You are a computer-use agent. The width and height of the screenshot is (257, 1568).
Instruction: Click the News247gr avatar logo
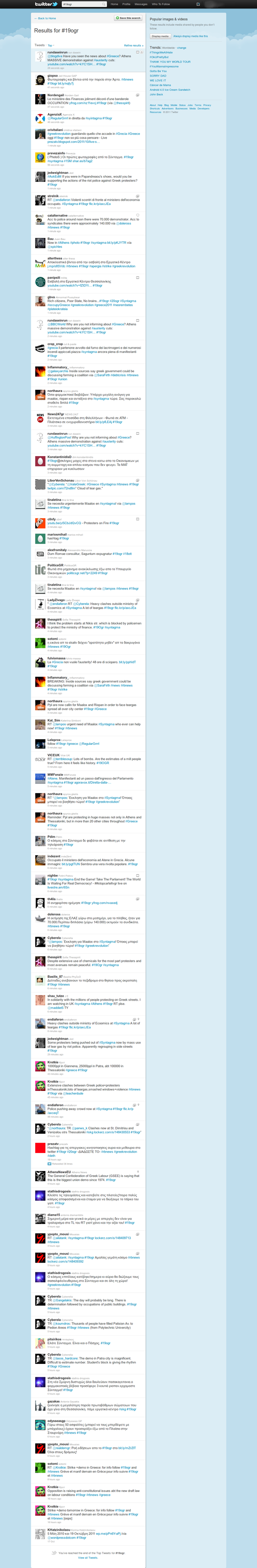40,418
